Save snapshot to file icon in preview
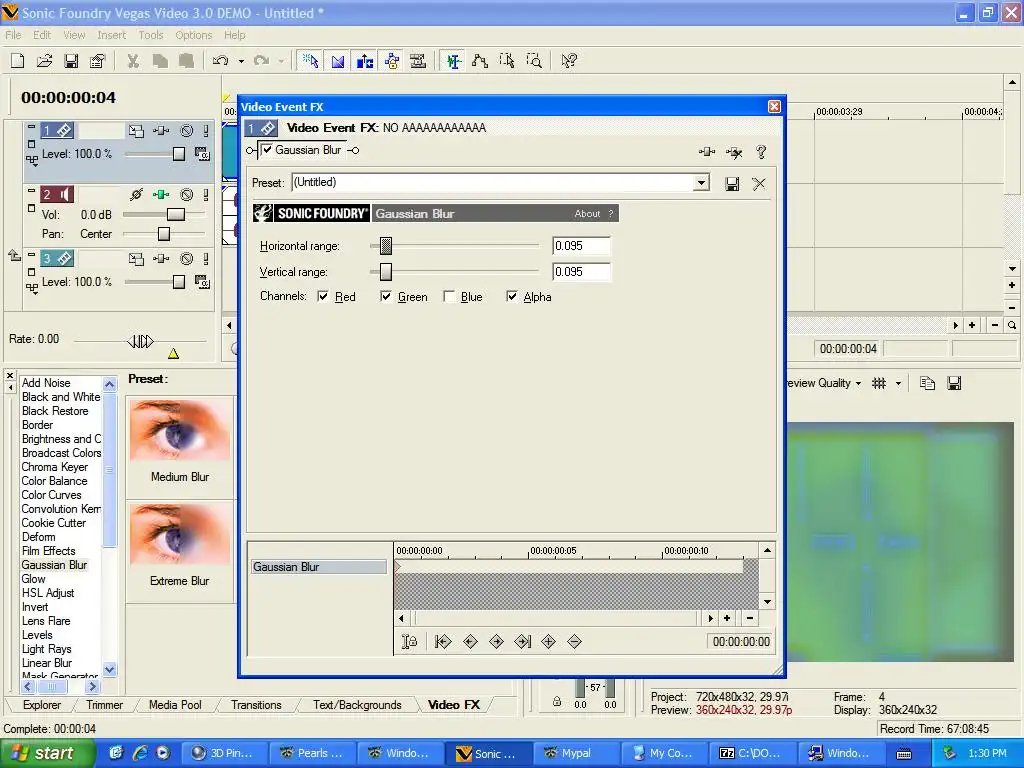Screen dimensions: 1024x768 [x=954, y=383]
